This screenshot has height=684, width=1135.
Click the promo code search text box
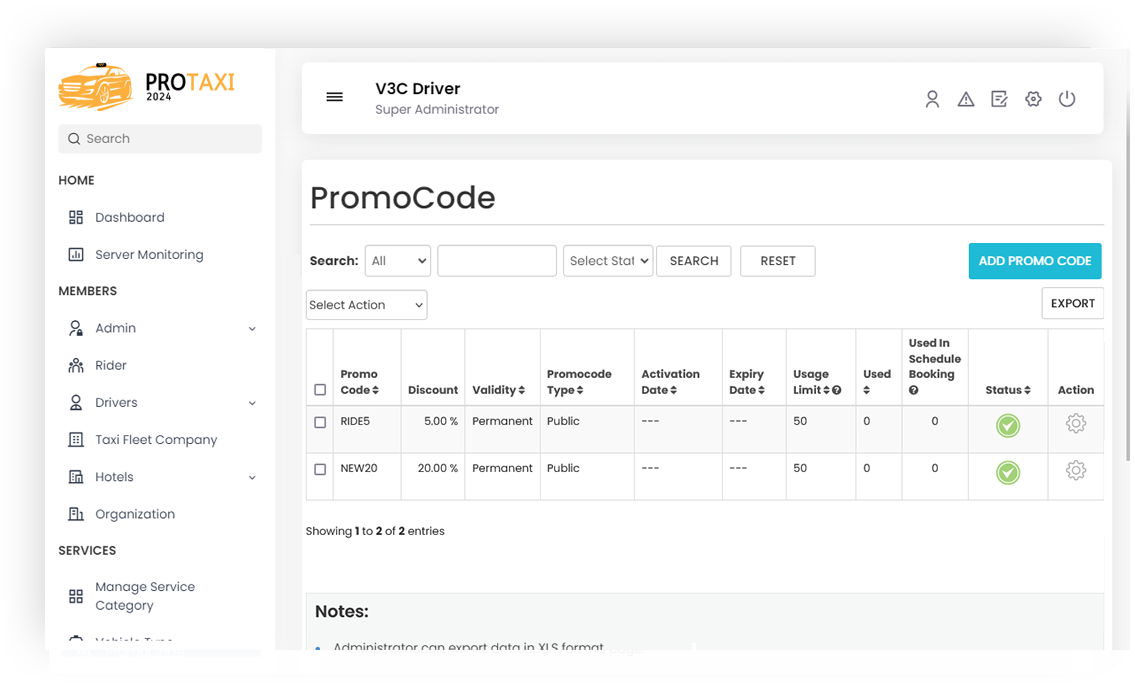pyautogui.click(x=497, y=261)
